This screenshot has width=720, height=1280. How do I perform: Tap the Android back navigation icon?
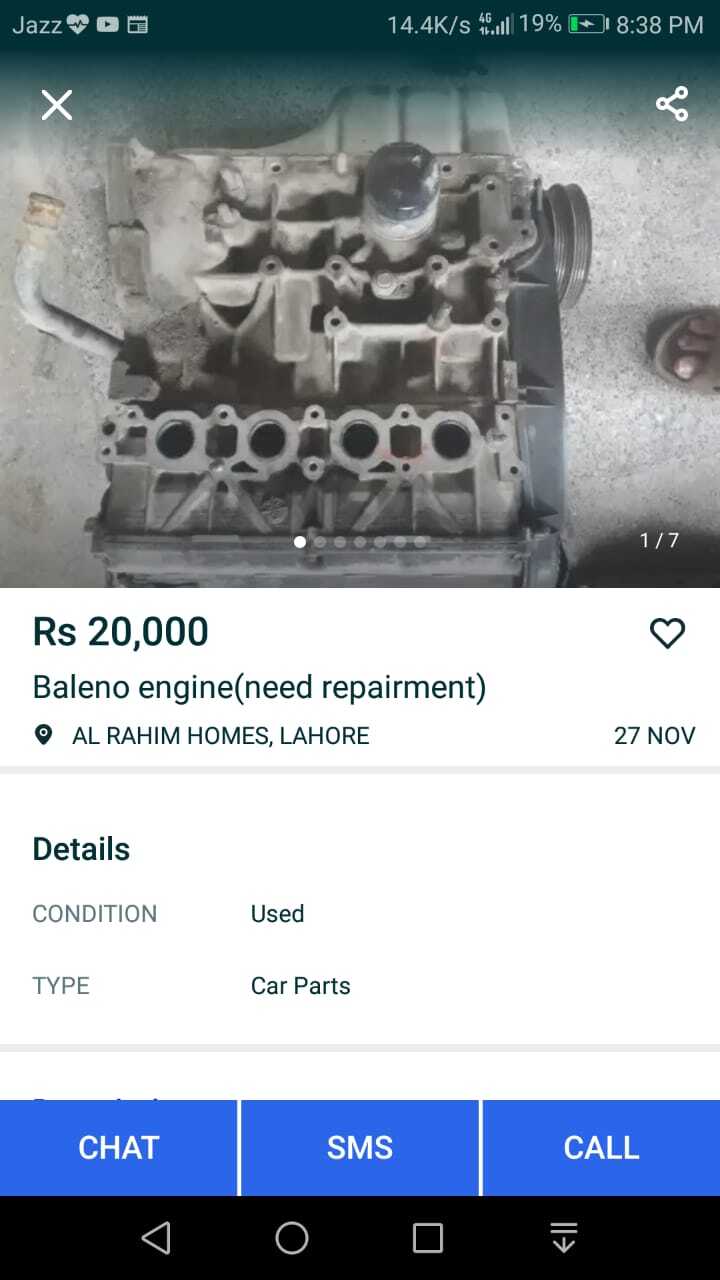pyautogui.click(x=156, y=1238)
